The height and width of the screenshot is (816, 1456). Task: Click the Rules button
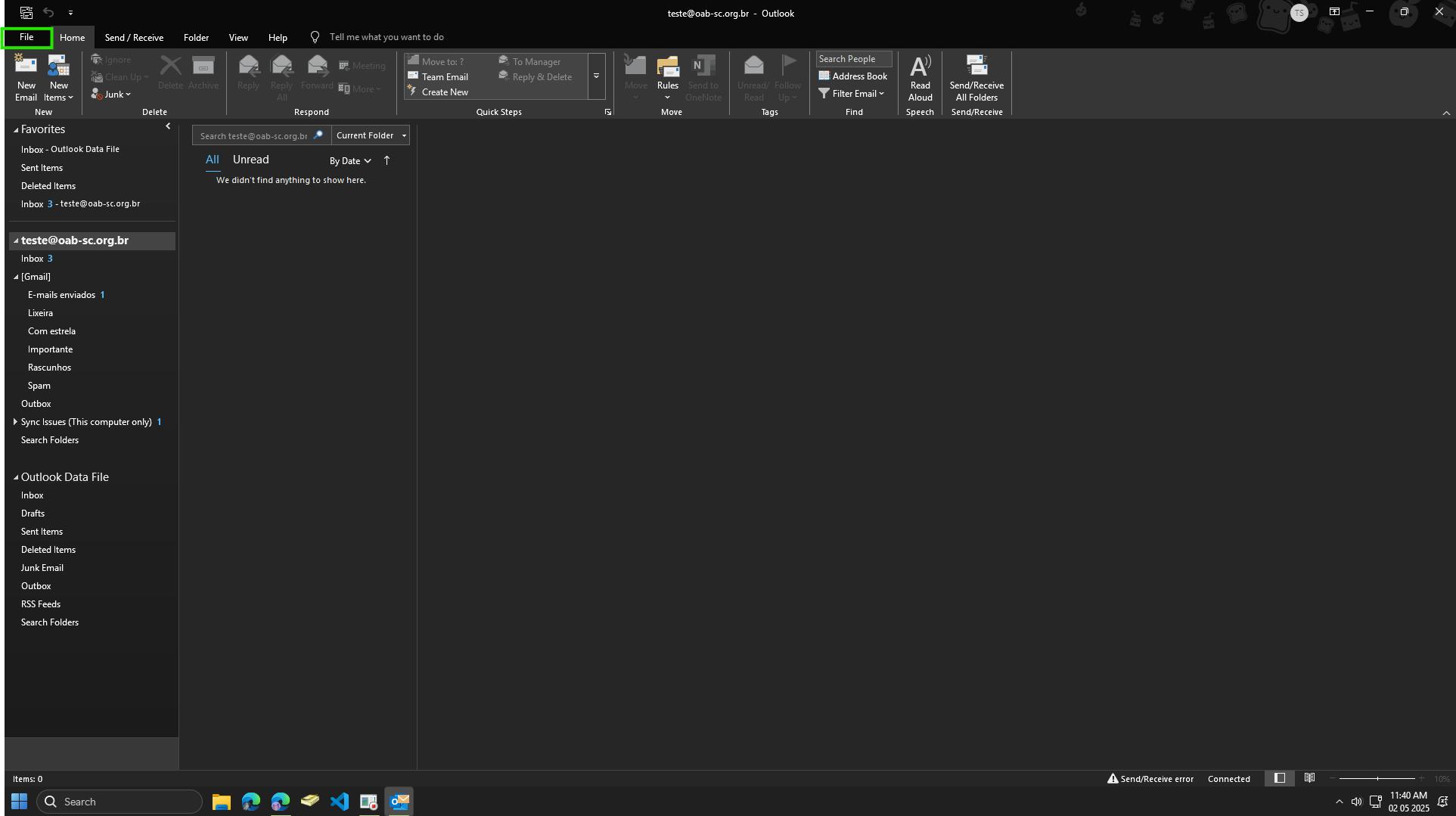pos(667,78)
